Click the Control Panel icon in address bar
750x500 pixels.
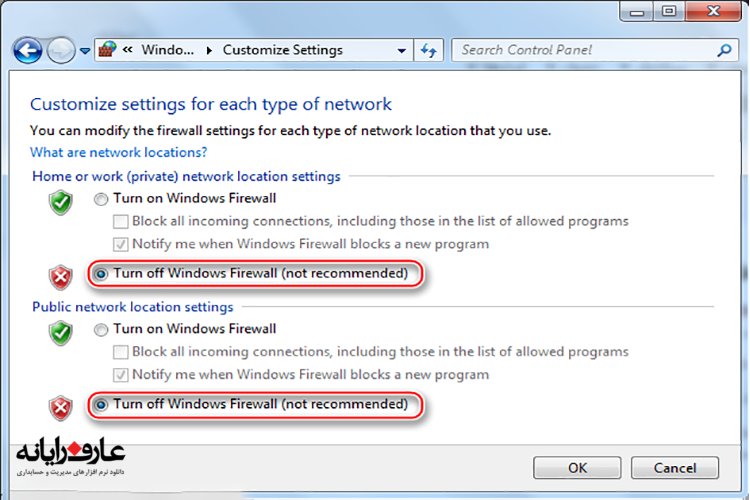pos(111,49)
